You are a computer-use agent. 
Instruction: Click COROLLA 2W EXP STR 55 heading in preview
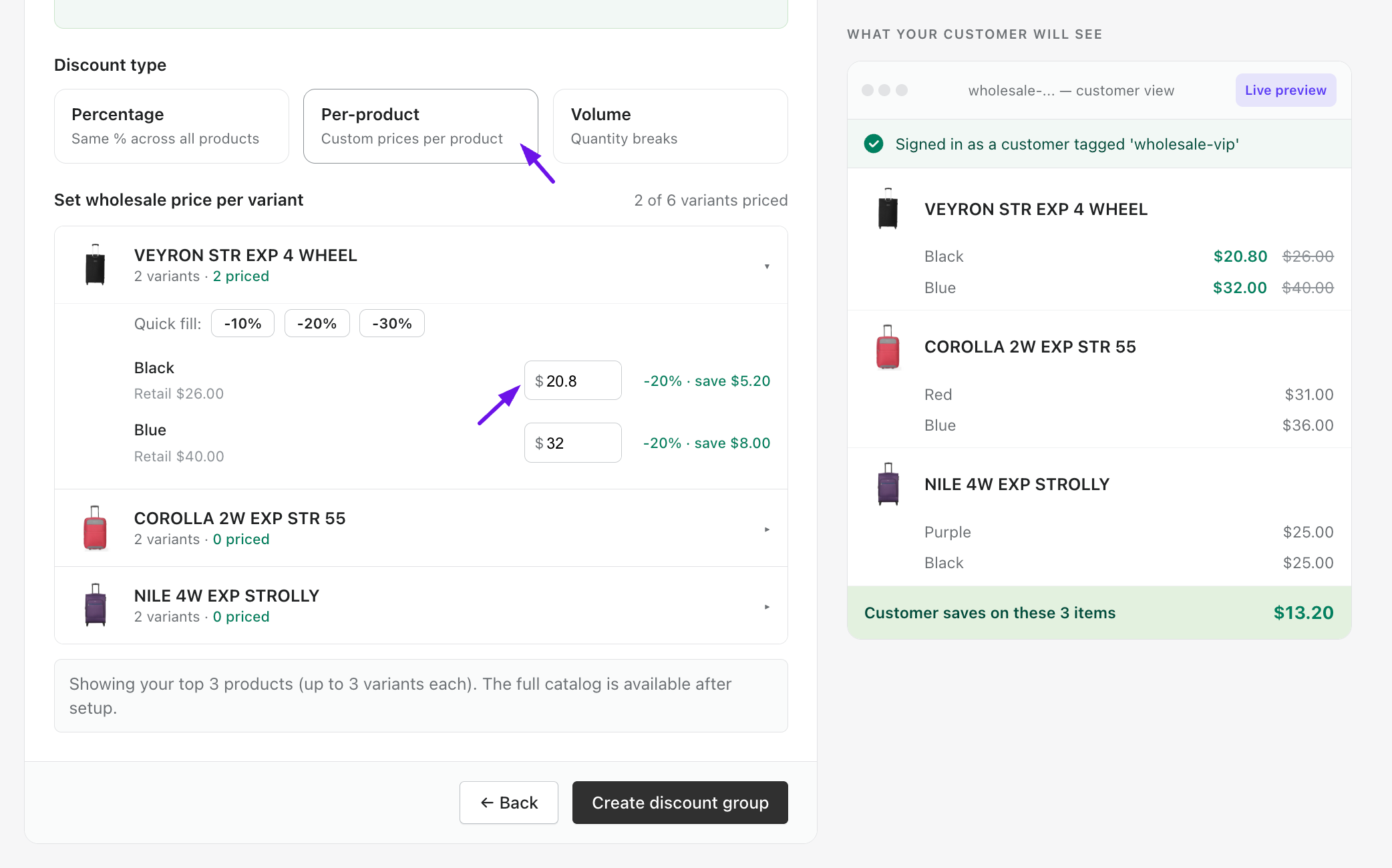[1030, 347]
